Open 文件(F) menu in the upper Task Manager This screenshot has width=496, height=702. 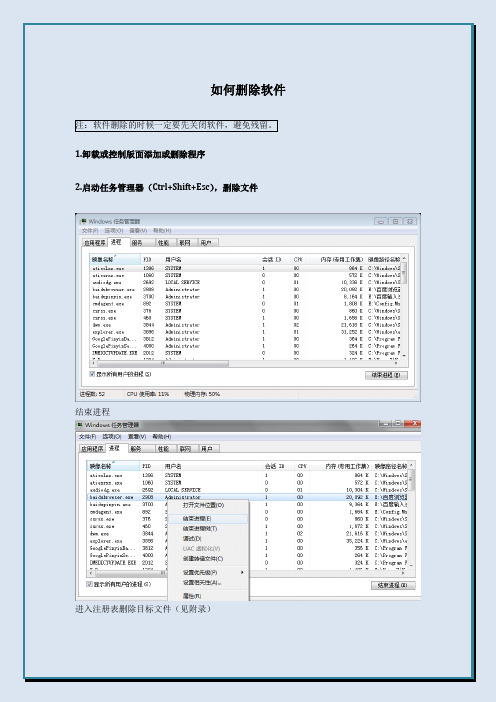click(x=90, y=231)
